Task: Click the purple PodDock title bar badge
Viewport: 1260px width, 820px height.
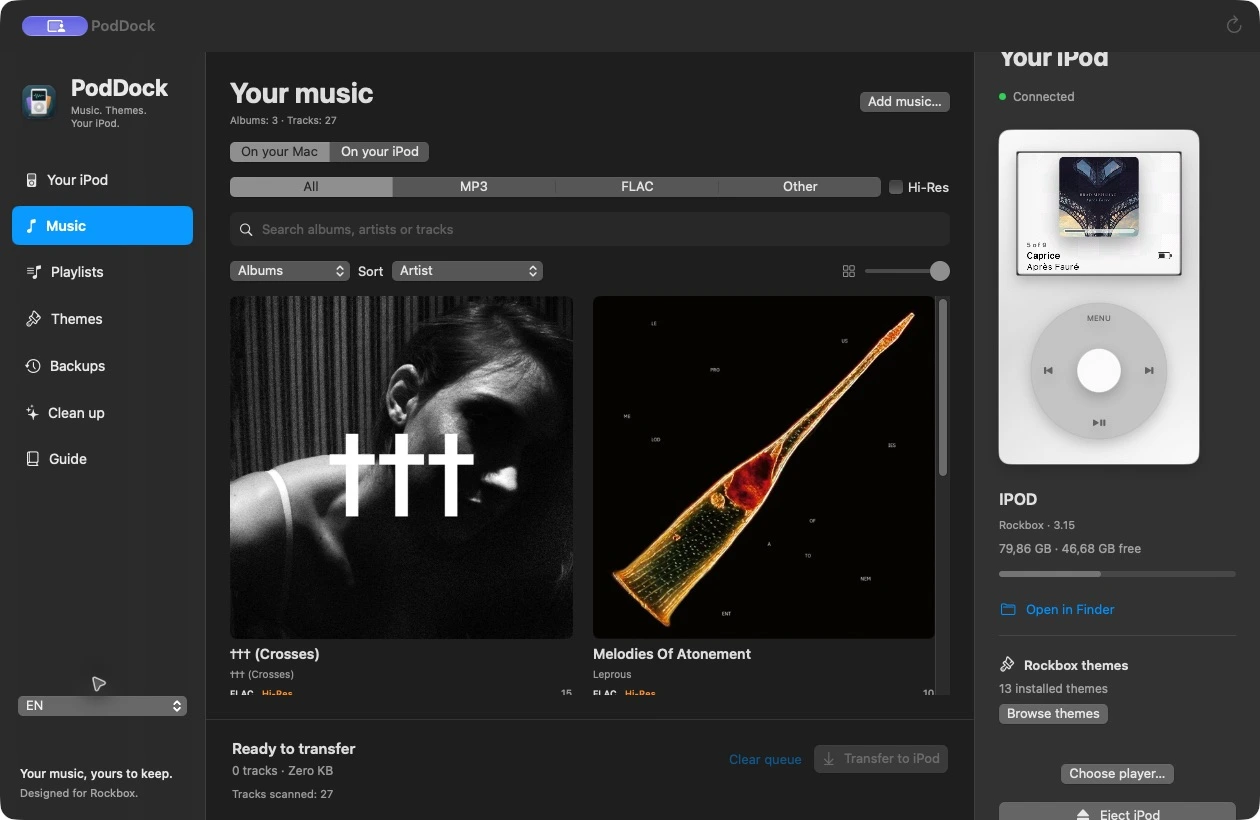Action: [54, 26]
